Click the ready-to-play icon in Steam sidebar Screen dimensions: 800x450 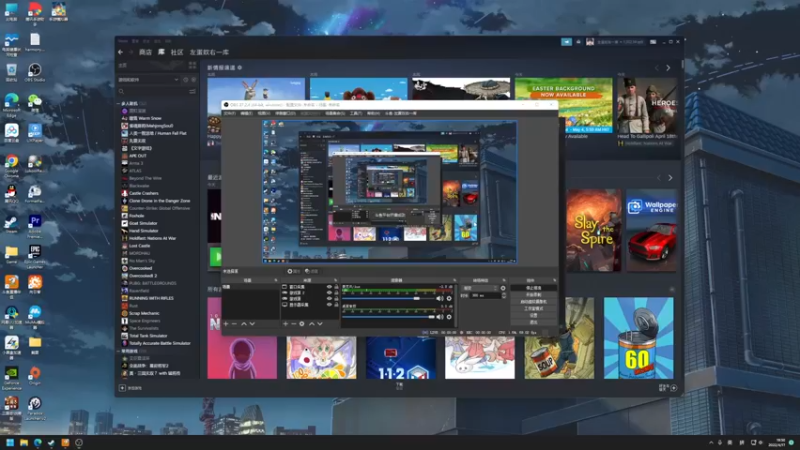point(194,80)
